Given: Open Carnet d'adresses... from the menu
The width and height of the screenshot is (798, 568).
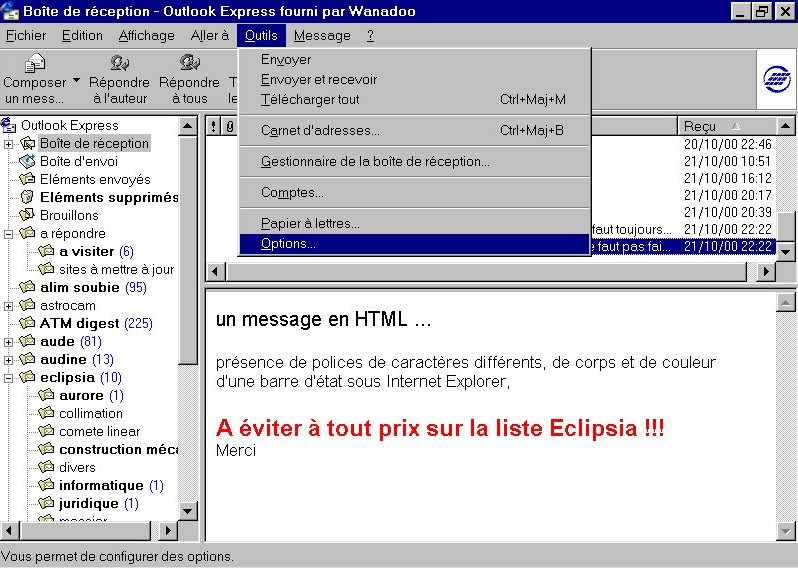Looking at the screenshot, I should 414,130.
